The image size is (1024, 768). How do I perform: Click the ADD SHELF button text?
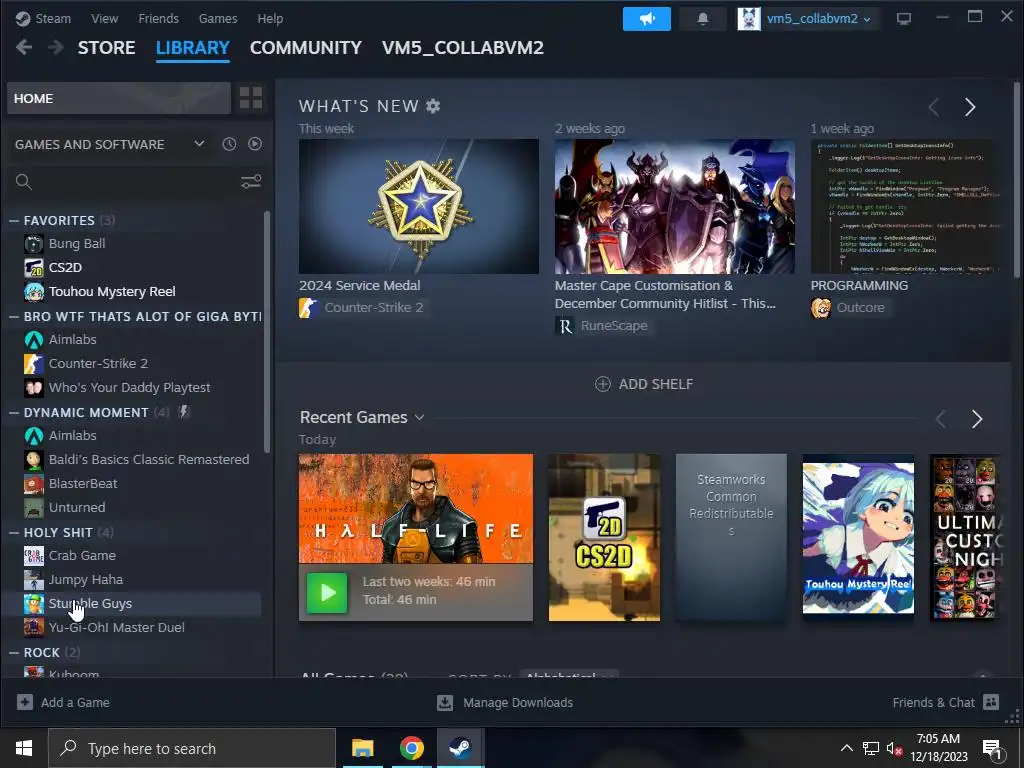pyautogui.click(x=656, y=384)
